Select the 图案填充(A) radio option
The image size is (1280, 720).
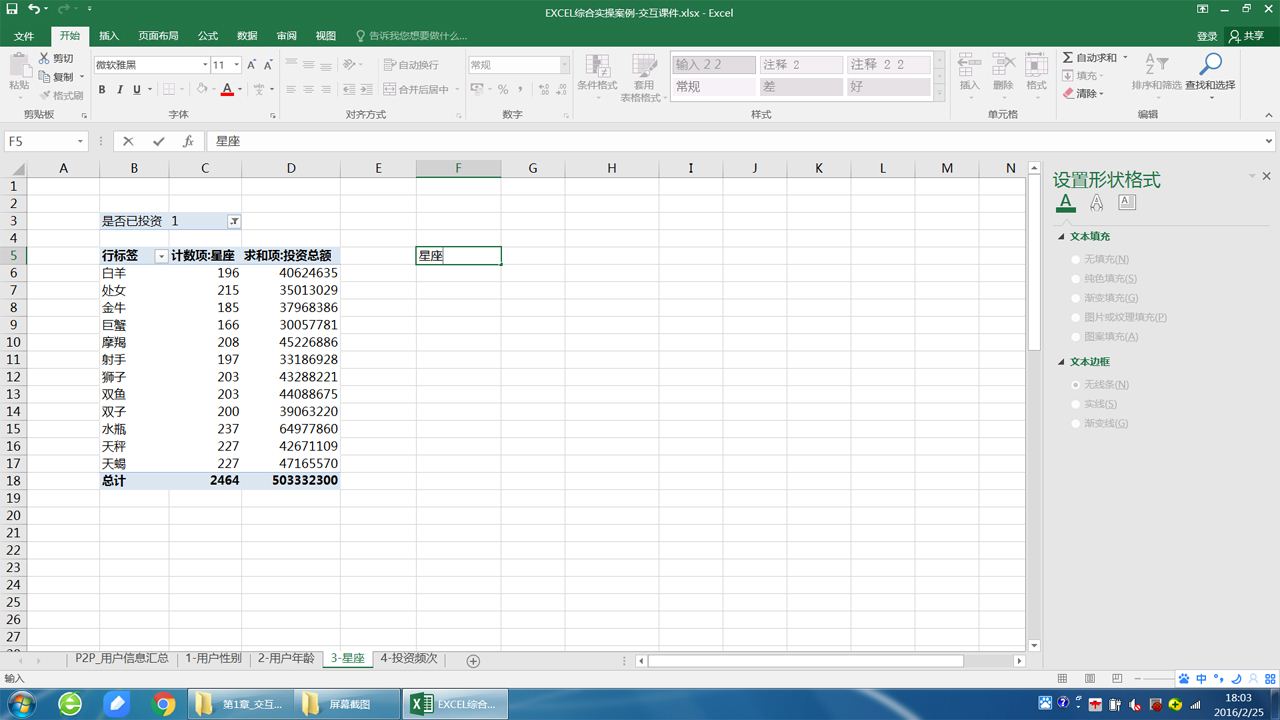coord(1076,337)
